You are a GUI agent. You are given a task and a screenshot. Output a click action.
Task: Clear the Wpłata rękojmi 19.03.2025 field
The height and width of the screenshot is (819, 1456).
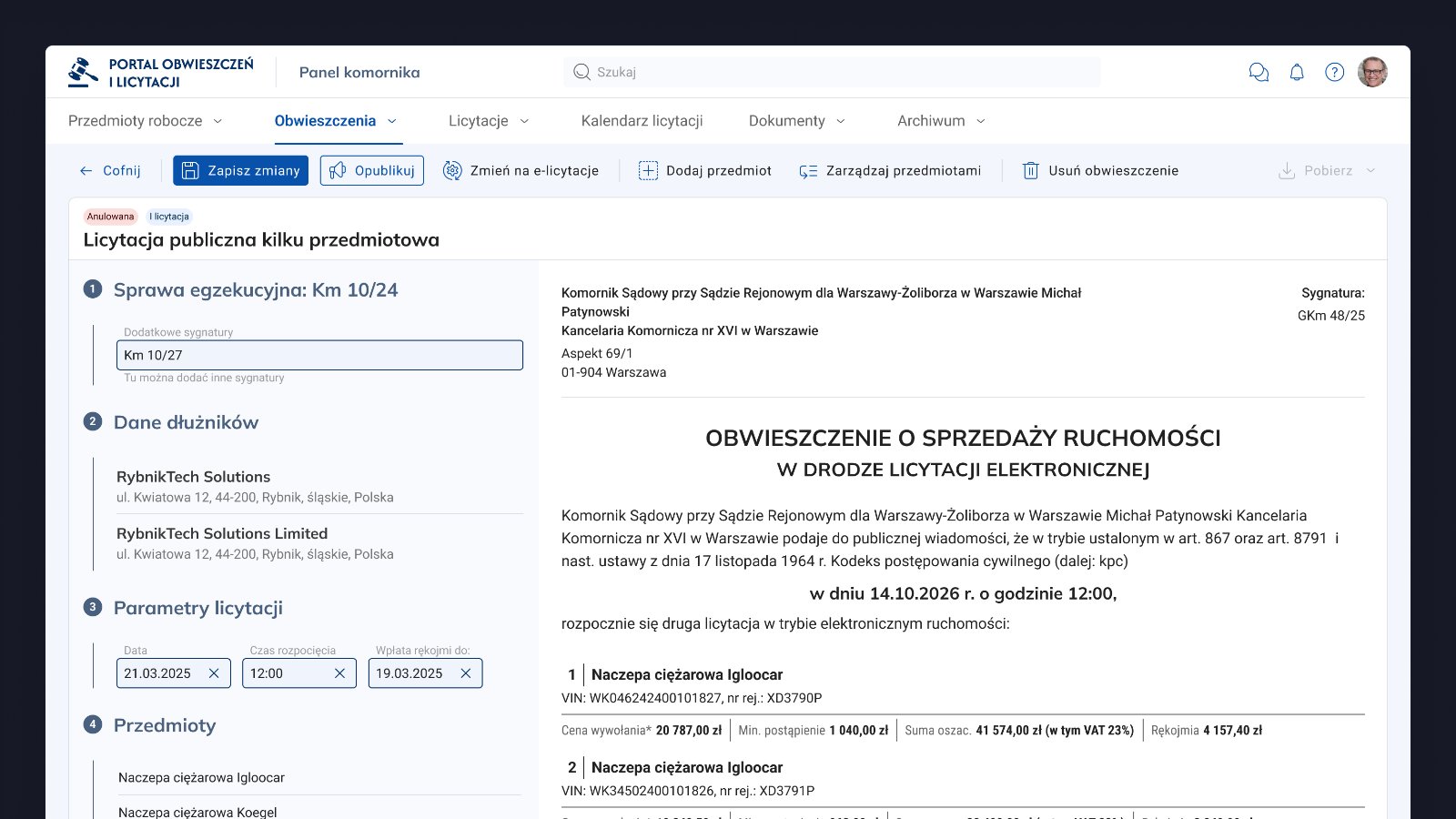tap(465, 673)
